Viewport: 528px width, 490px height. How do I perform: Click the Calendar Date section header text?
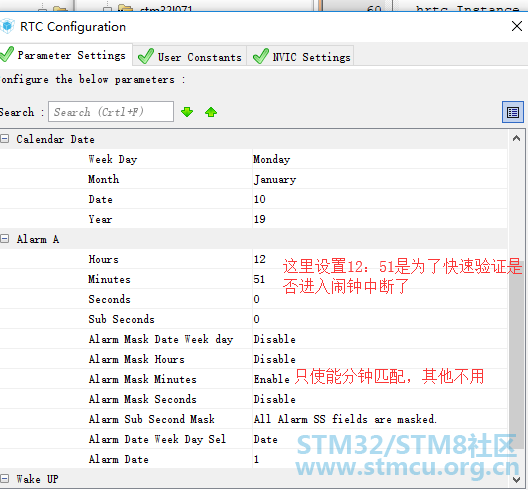point(55,139)
